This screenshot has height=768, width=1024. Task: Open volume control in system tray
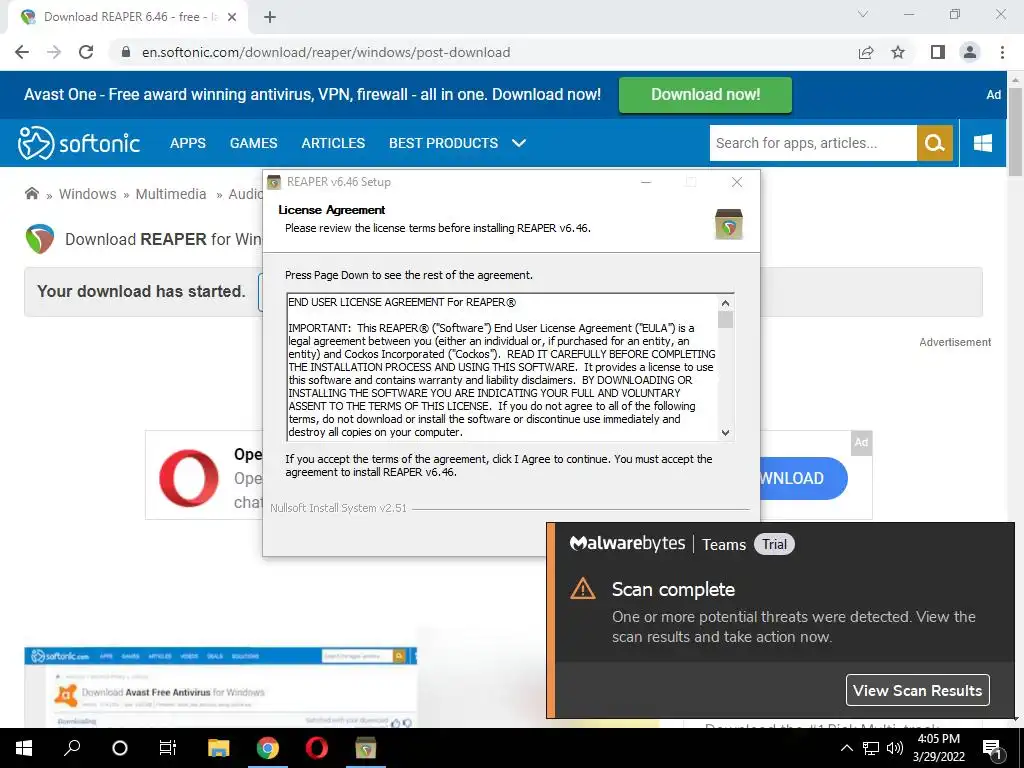(895, 748)
